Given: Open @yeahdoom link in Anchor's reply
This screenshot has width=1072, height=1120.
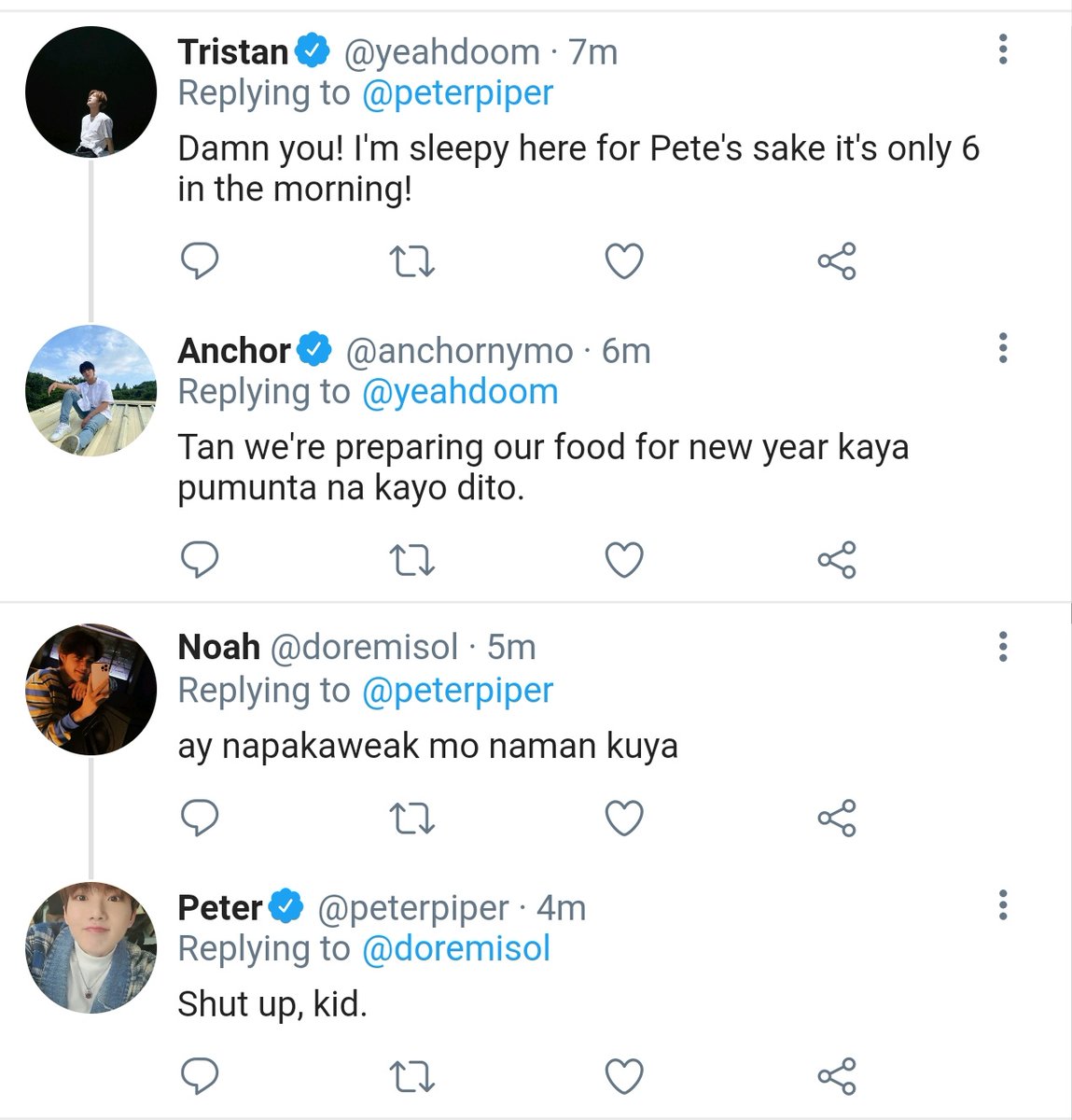Looking at the screenshot, I should 459,392.
